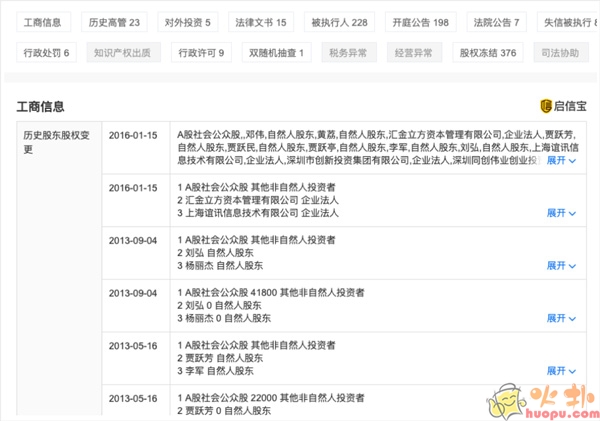600x421 pixels.
Task: Open the 股权冻结 376 tab
Action: (487, 52)
